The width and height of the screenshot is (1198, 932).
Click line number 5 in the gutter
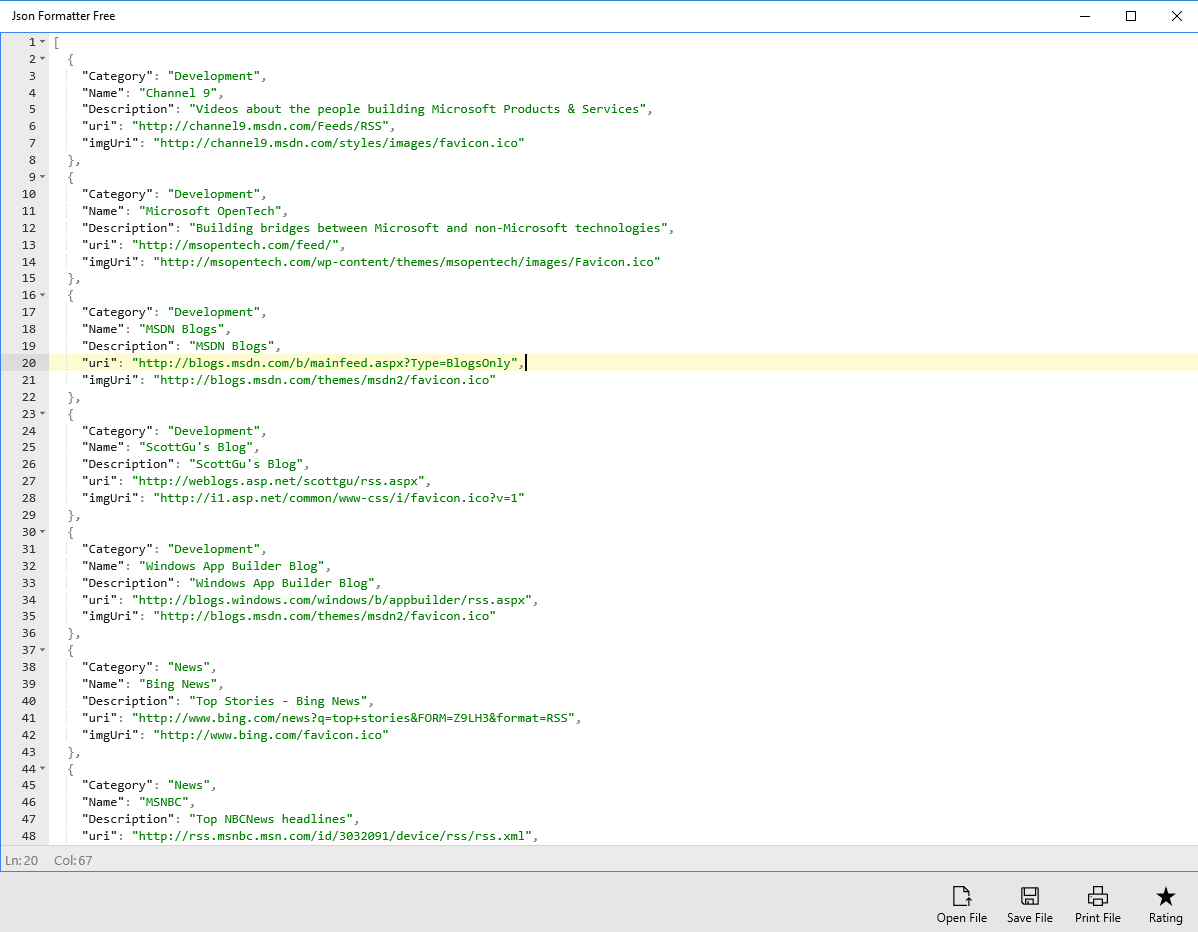[32, 109]
